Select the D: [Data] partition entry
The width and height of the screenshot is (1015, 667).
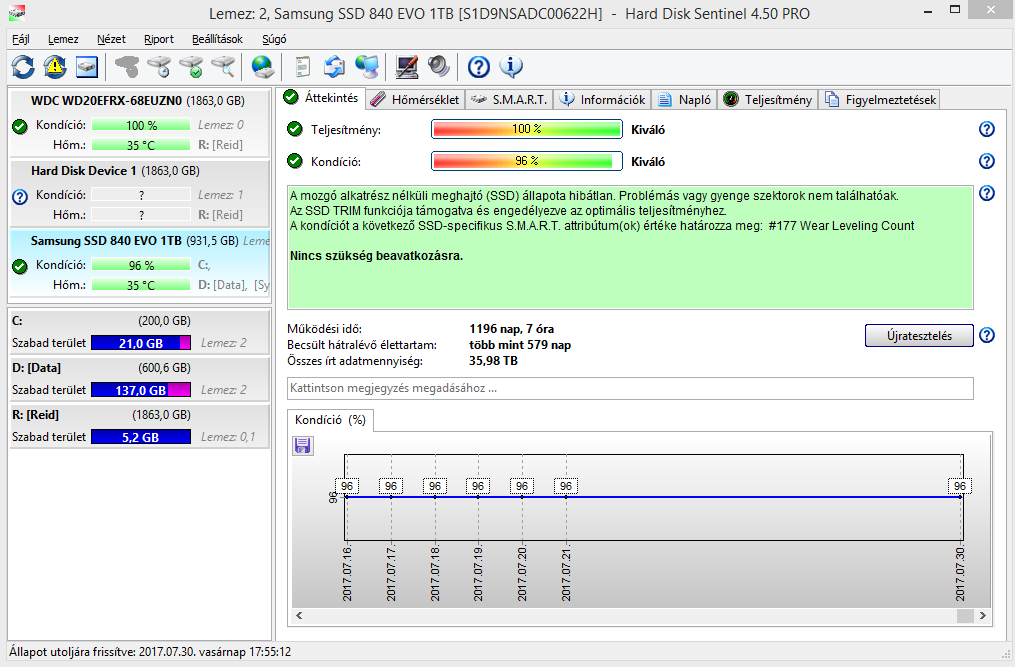[139, 379]
